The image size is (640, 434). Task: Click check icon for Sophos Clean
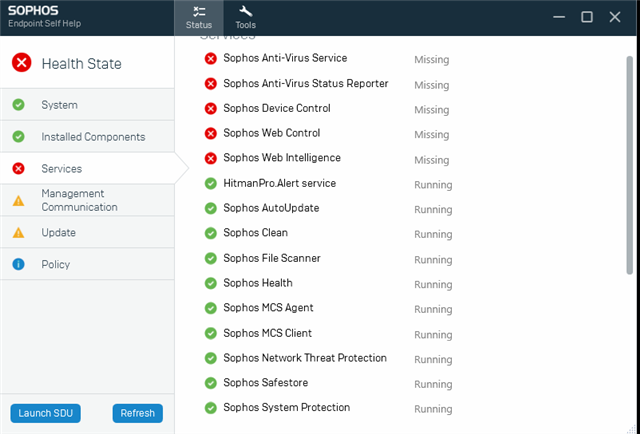click(x=211, y=234)
